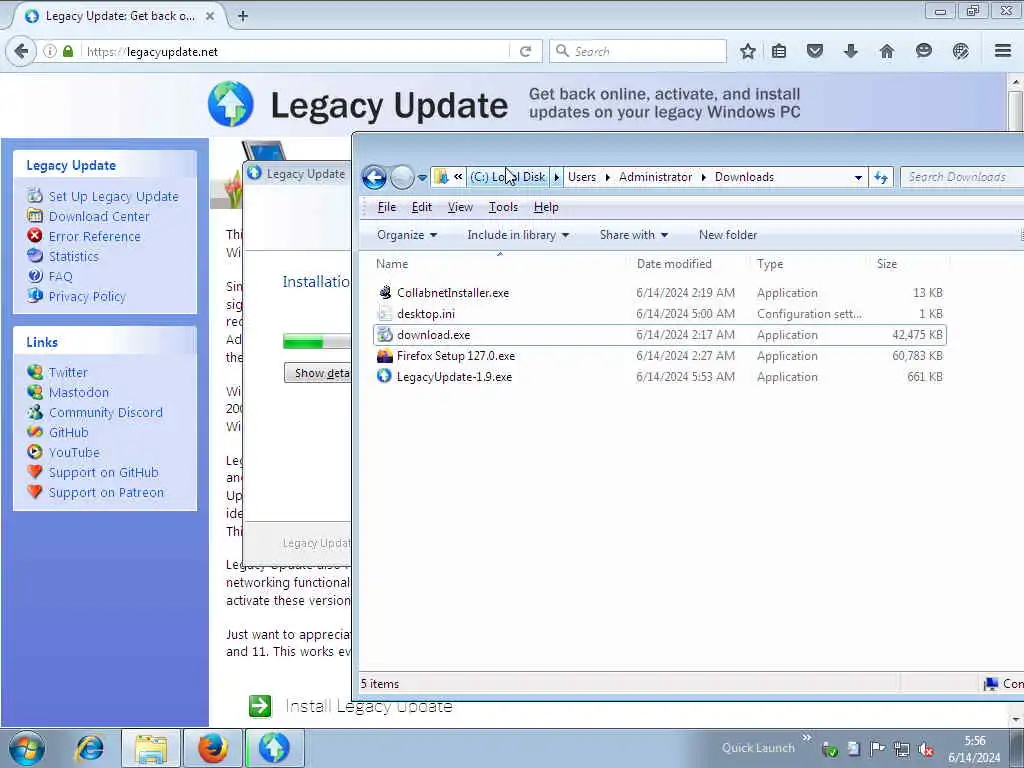Launch Internet Explorer from the taskbar
1024x768 pixels.
point(90,748)
